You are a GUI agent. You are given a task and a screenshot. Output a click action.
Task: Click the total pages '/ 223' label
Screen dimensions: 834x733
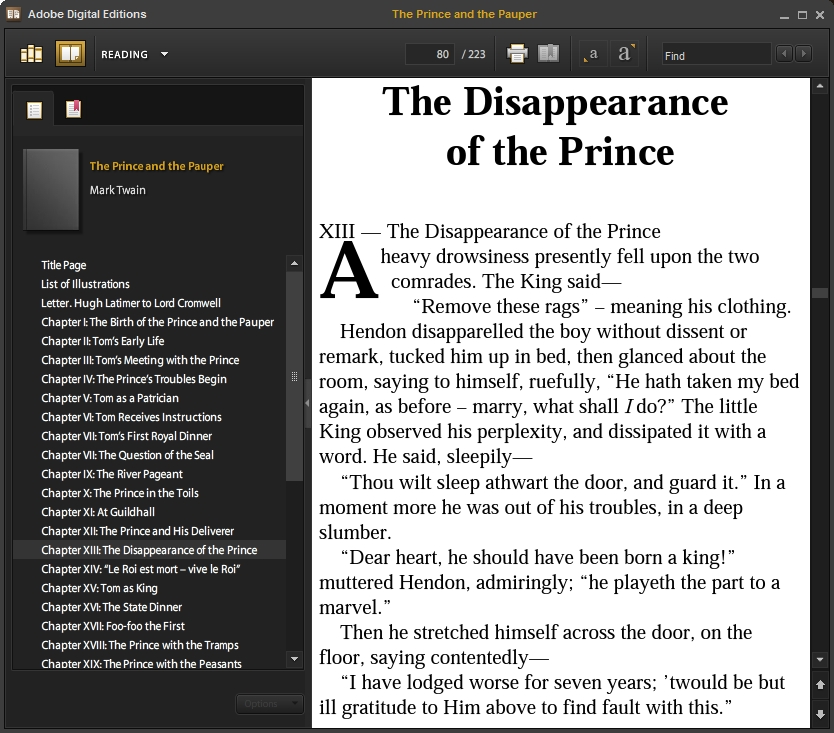[x=473, y=54]
